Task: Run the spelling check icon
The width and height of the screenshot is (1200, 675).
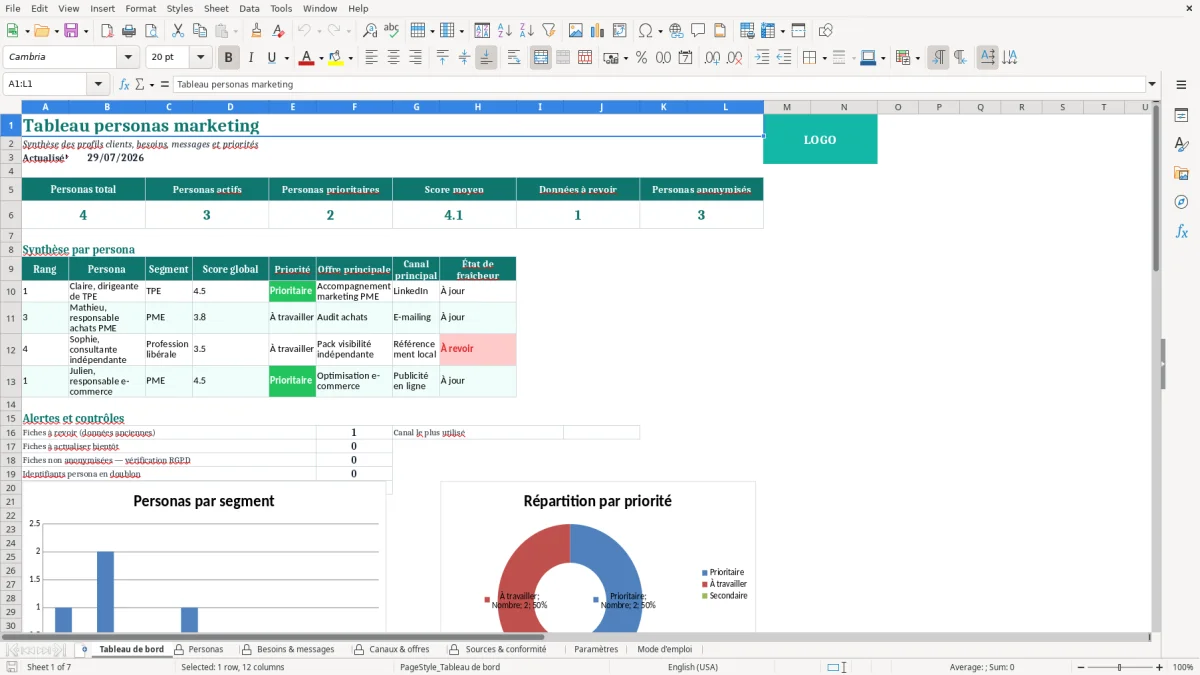Action: click(x=392, y=31)
